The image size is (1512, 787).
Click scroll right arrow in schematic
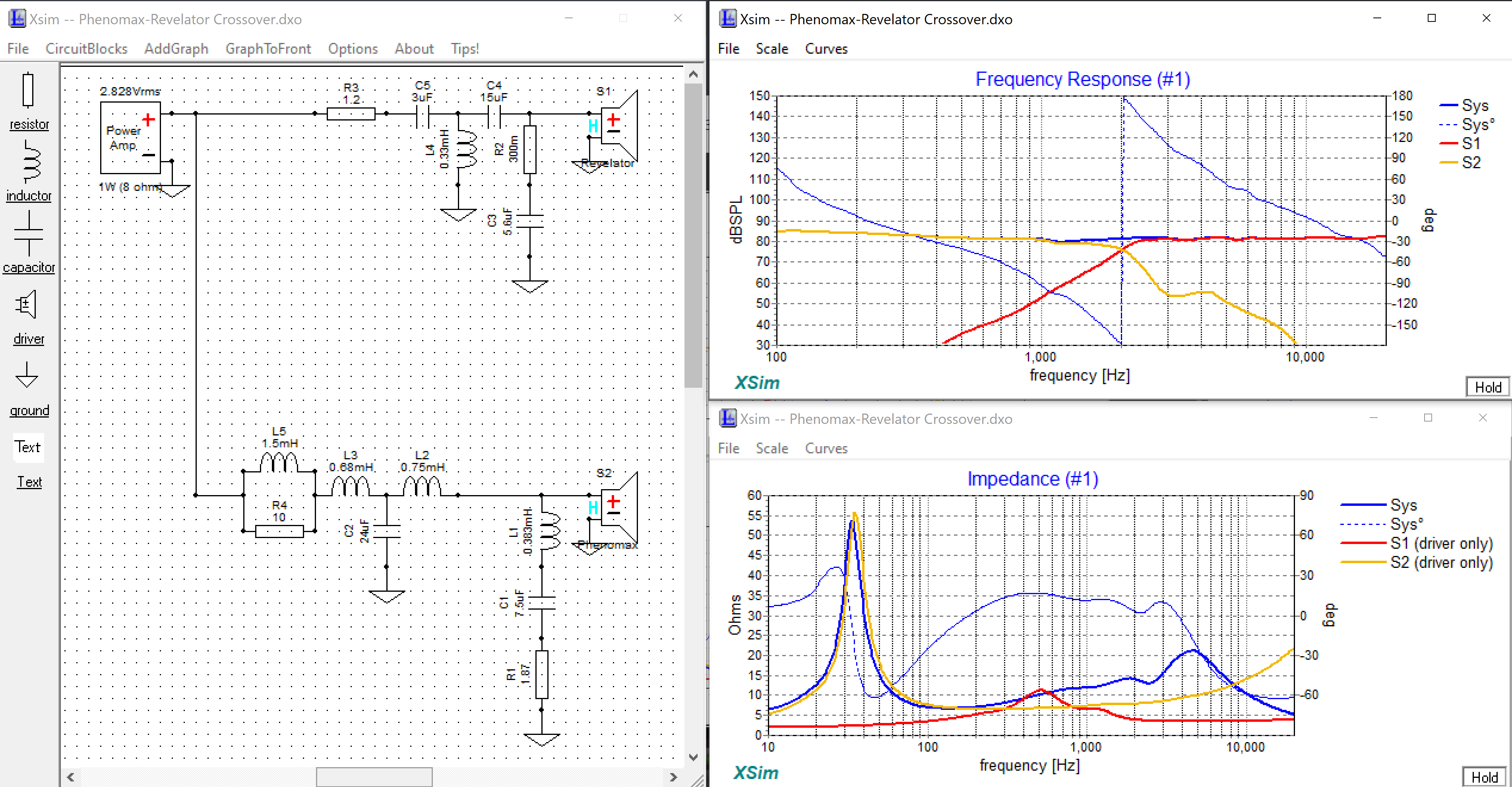[x=673, y=776]
